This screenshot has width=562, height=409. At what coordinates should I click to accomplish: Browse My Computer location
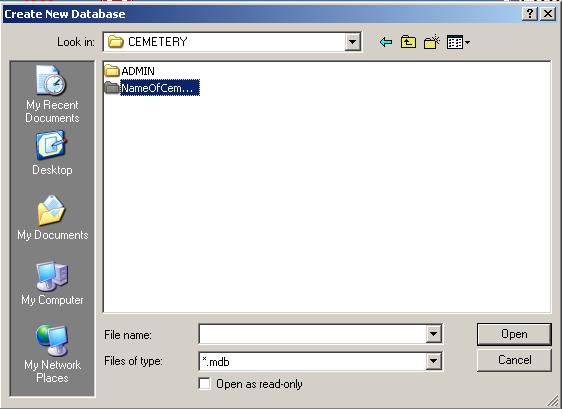(x=52, y=283)
